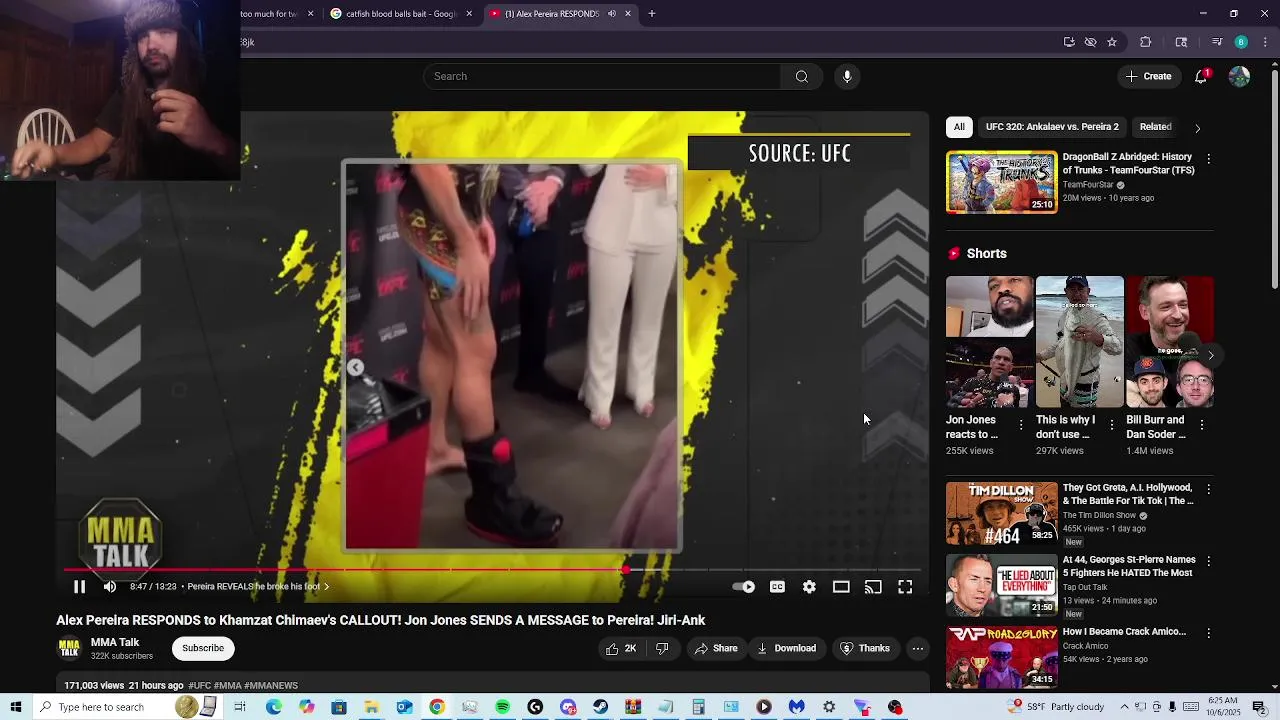Select the 'All' filter chip
The image size is (1280, 720).
pyautogui.click(x=959, y=127)
